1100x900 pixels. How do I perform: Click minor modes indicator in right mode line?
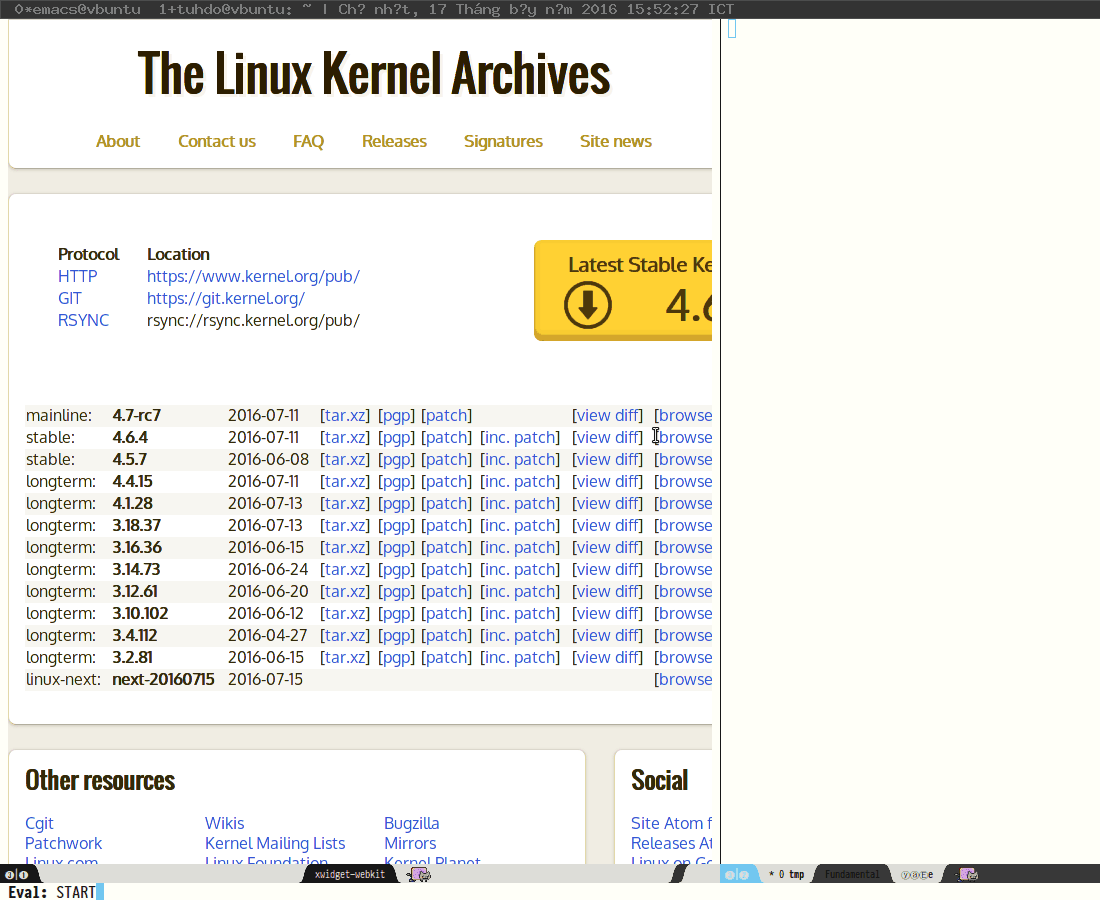coord(917,874)
